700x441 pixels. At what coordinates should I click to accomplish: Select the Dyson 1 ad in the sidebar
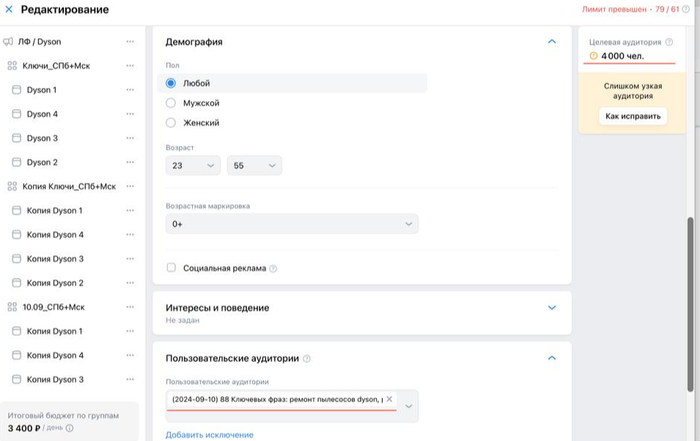pos(41,90)
